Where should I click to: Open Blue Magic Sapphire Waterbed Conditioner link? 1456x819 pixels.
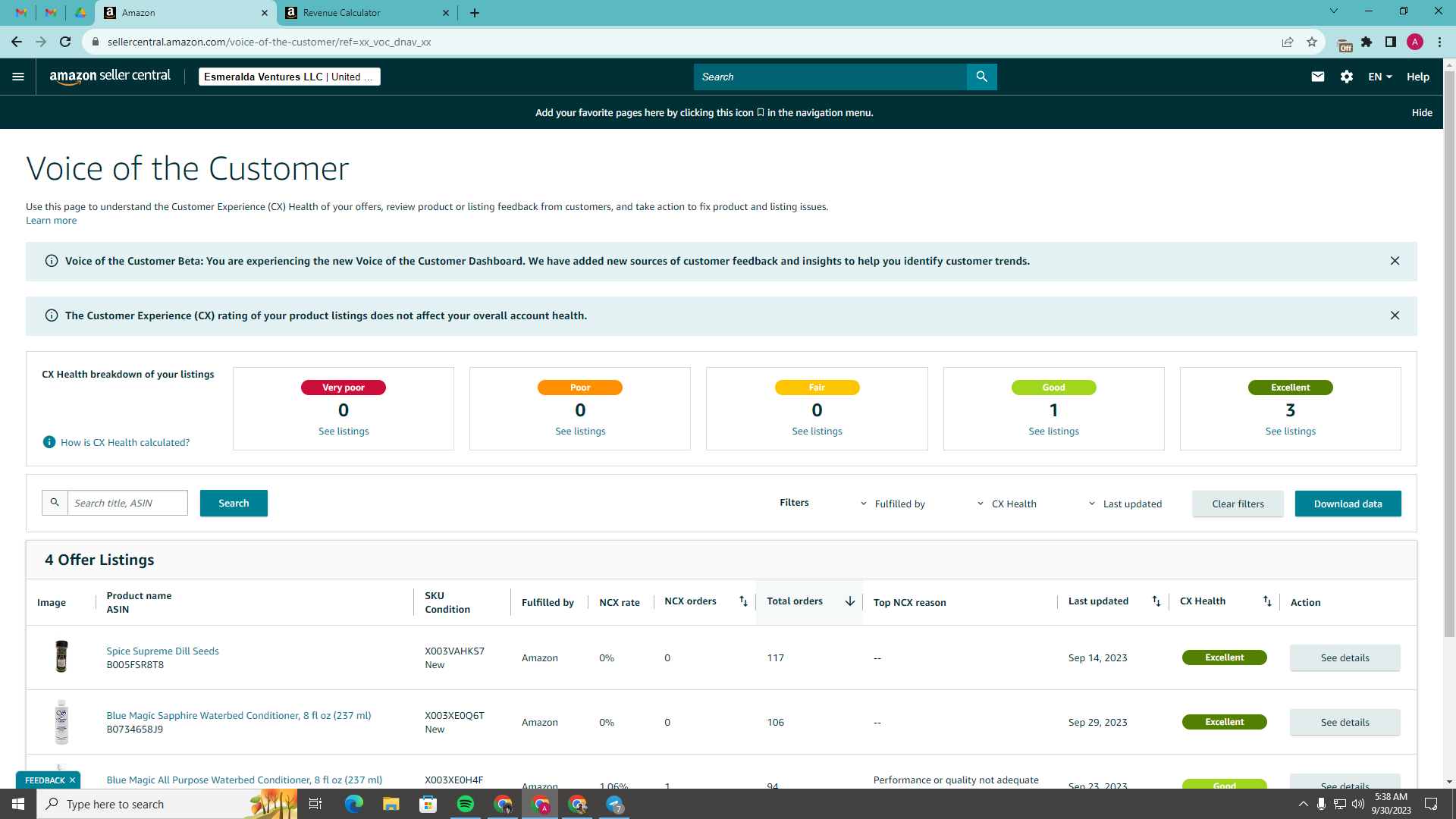[239, 716]
